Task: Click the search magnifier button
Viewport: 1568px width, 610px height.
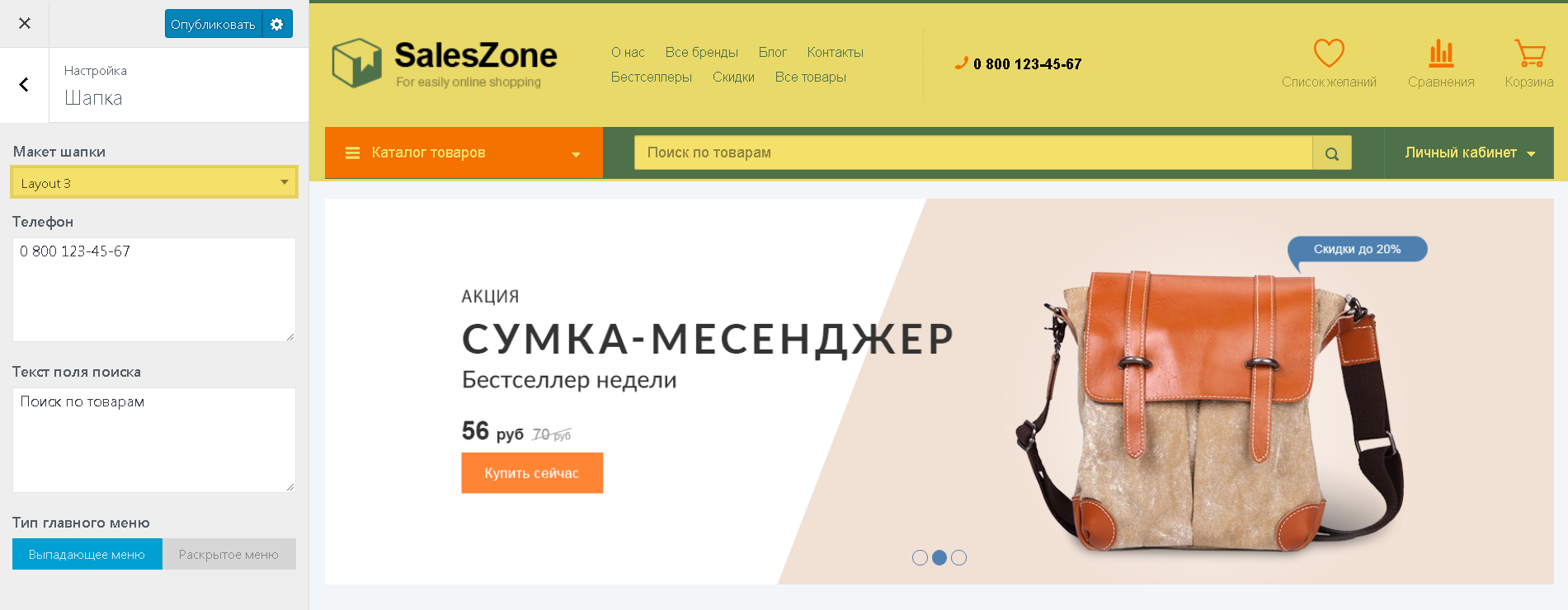Action: pyautogui.click(x=1331, y=153)
